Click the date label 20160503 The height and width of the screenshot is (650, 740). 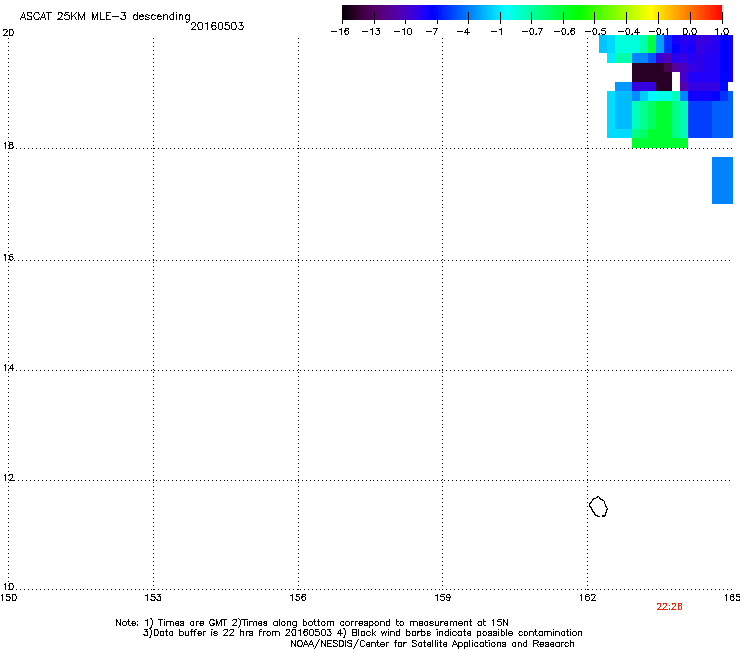click(217, 26)
